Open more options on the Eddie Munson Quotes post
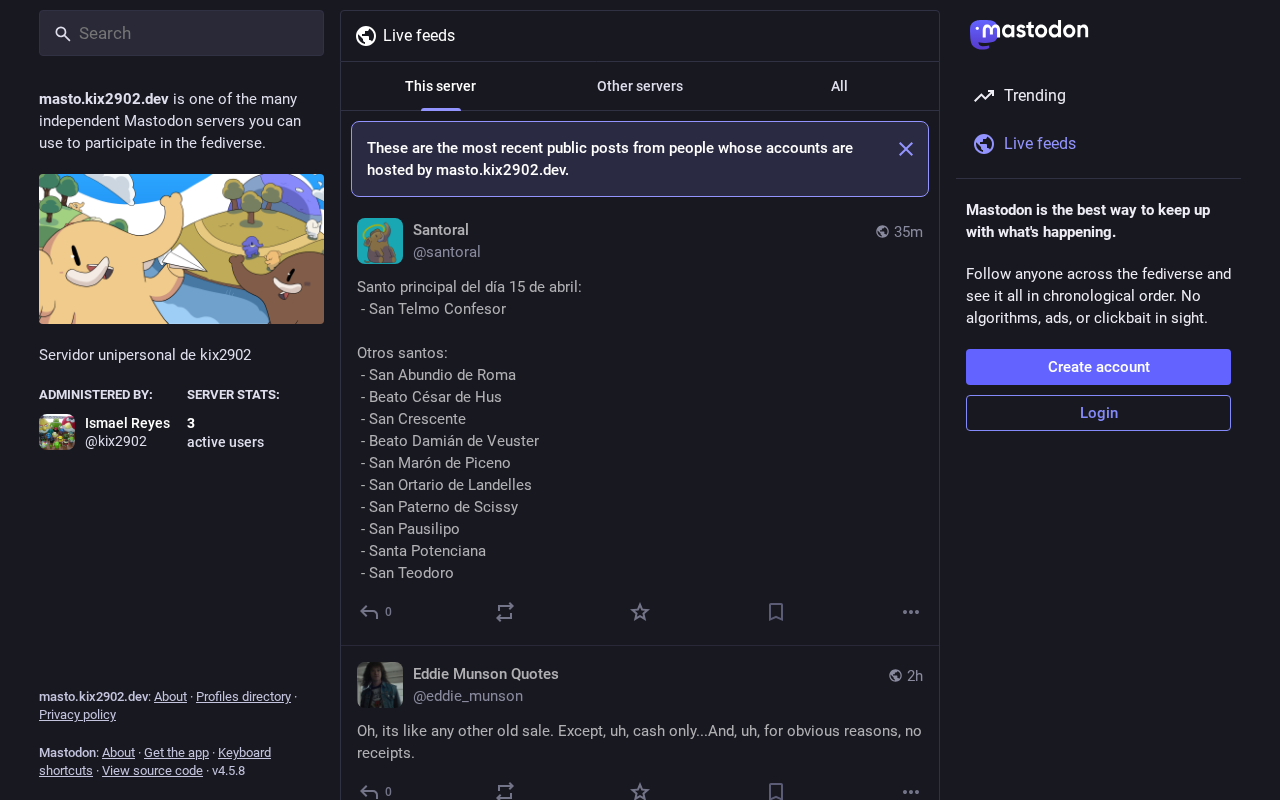The height and width of the screenshot is (800, 1280). click(911, 791)
